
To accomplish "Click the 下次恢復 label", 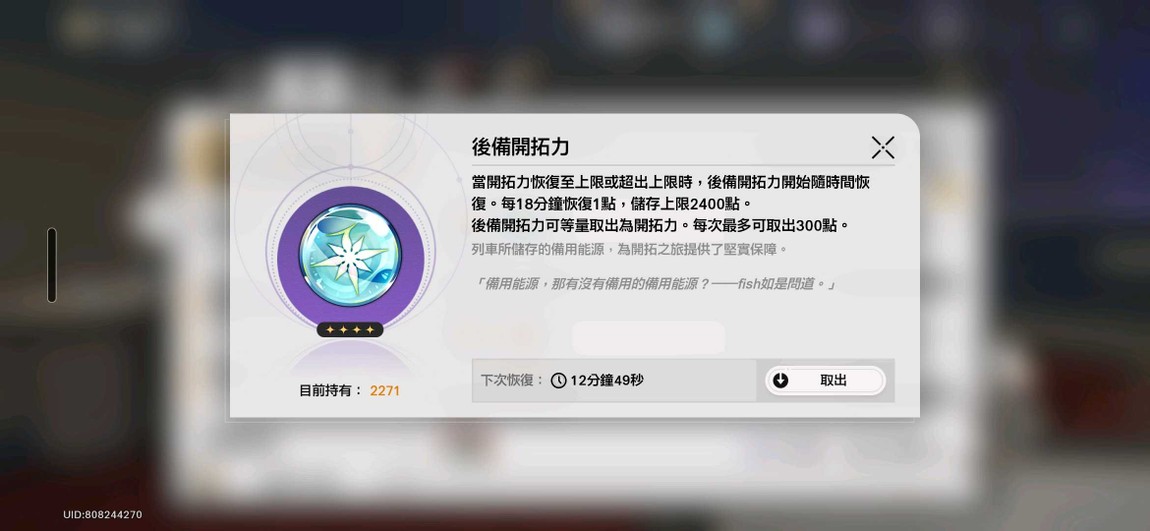I will click(x=513, y=381).
